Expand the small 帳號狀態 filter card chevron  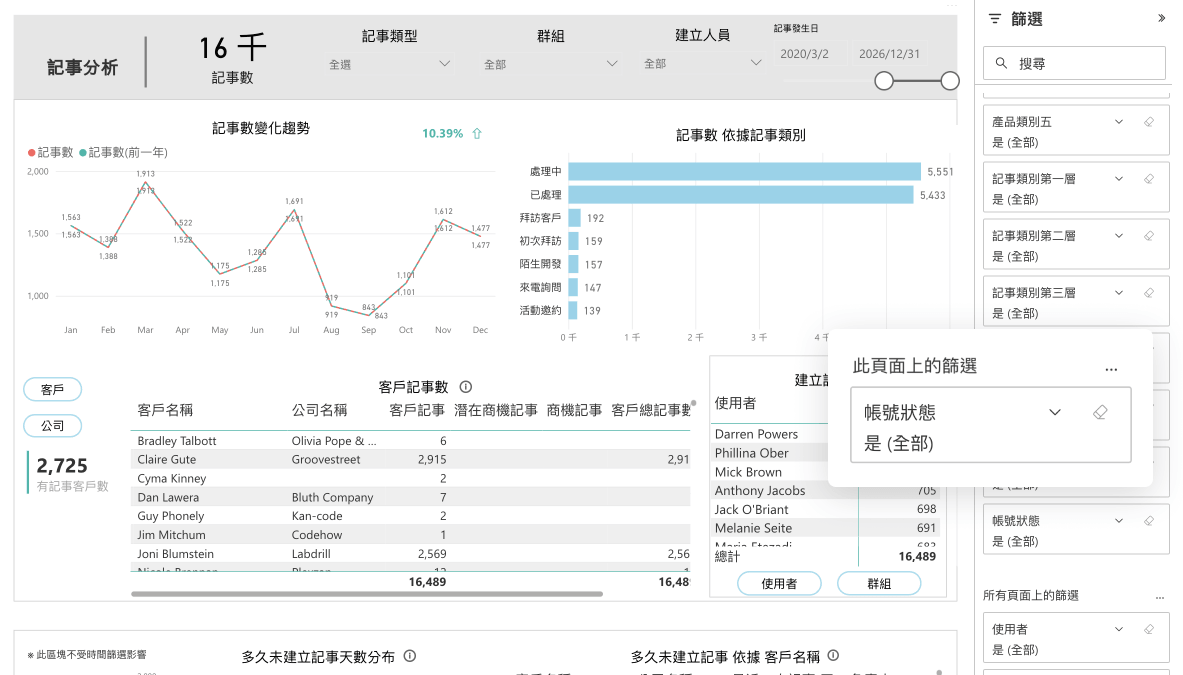(1119, 520)
